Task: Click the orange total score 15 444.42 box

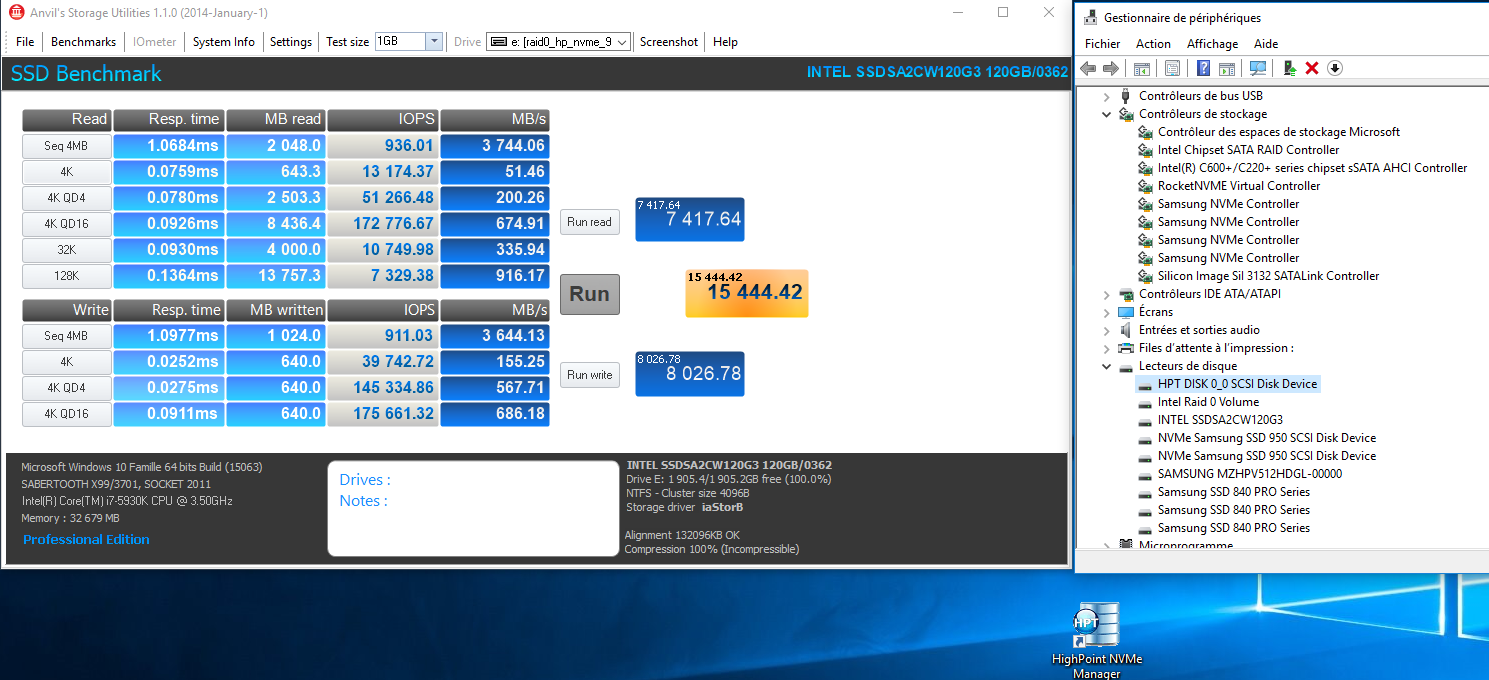Action: (x=746, y=293)
